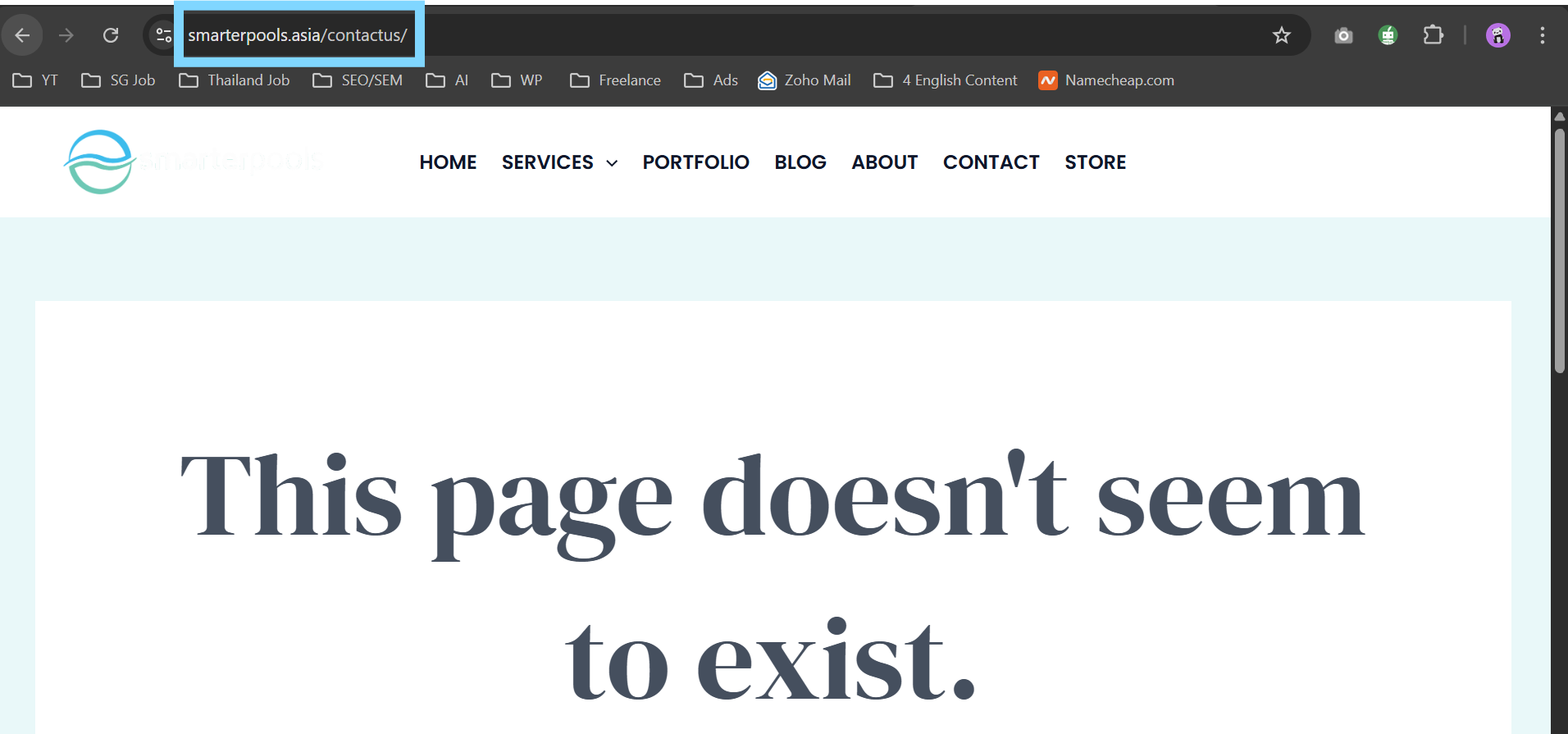Visit the STORE link
Screen dimensions: 1568x734
pos(1095,162)
